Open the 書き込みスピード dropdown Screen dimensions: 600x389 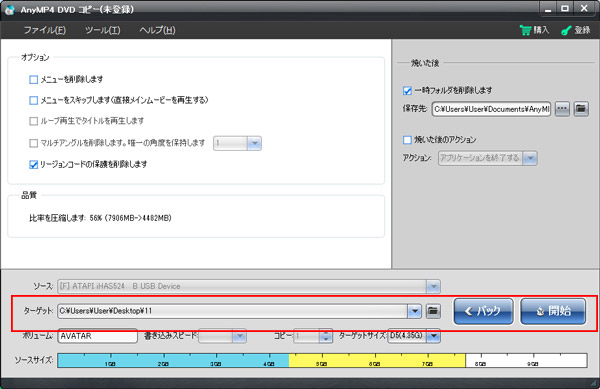click(x=240, y=336)
